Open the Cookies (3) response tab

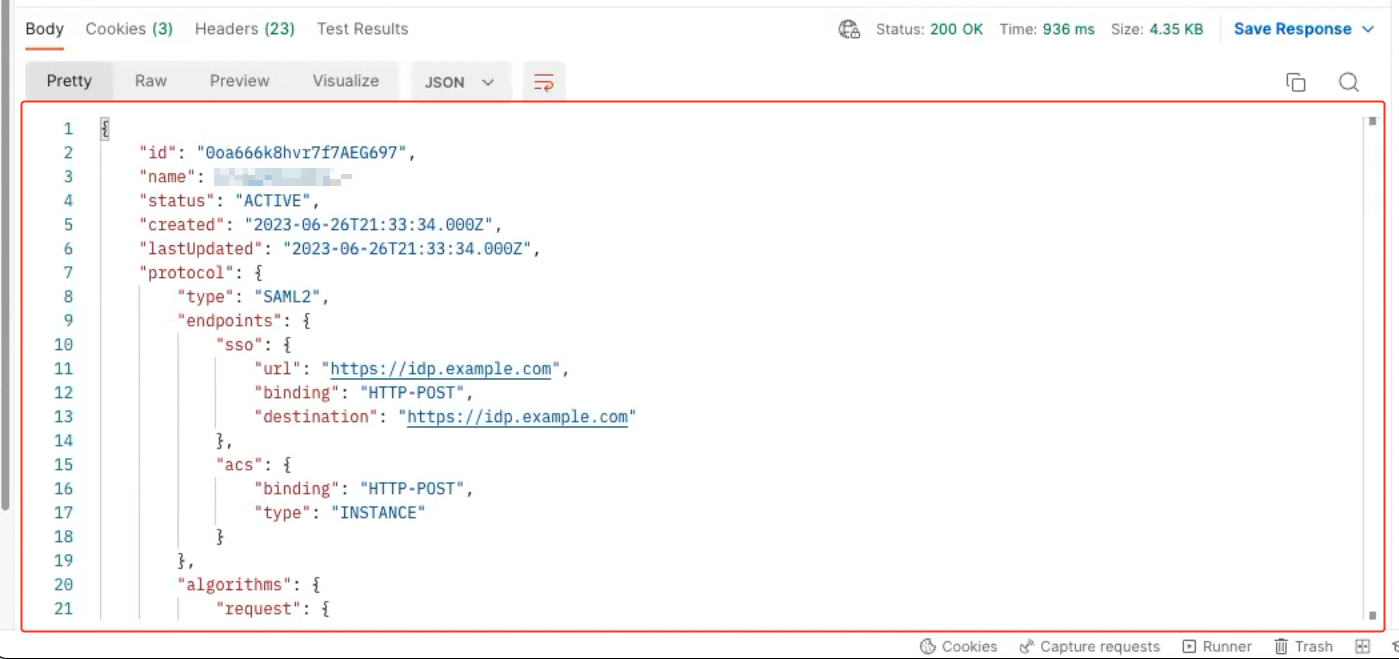tap(129, 29)
